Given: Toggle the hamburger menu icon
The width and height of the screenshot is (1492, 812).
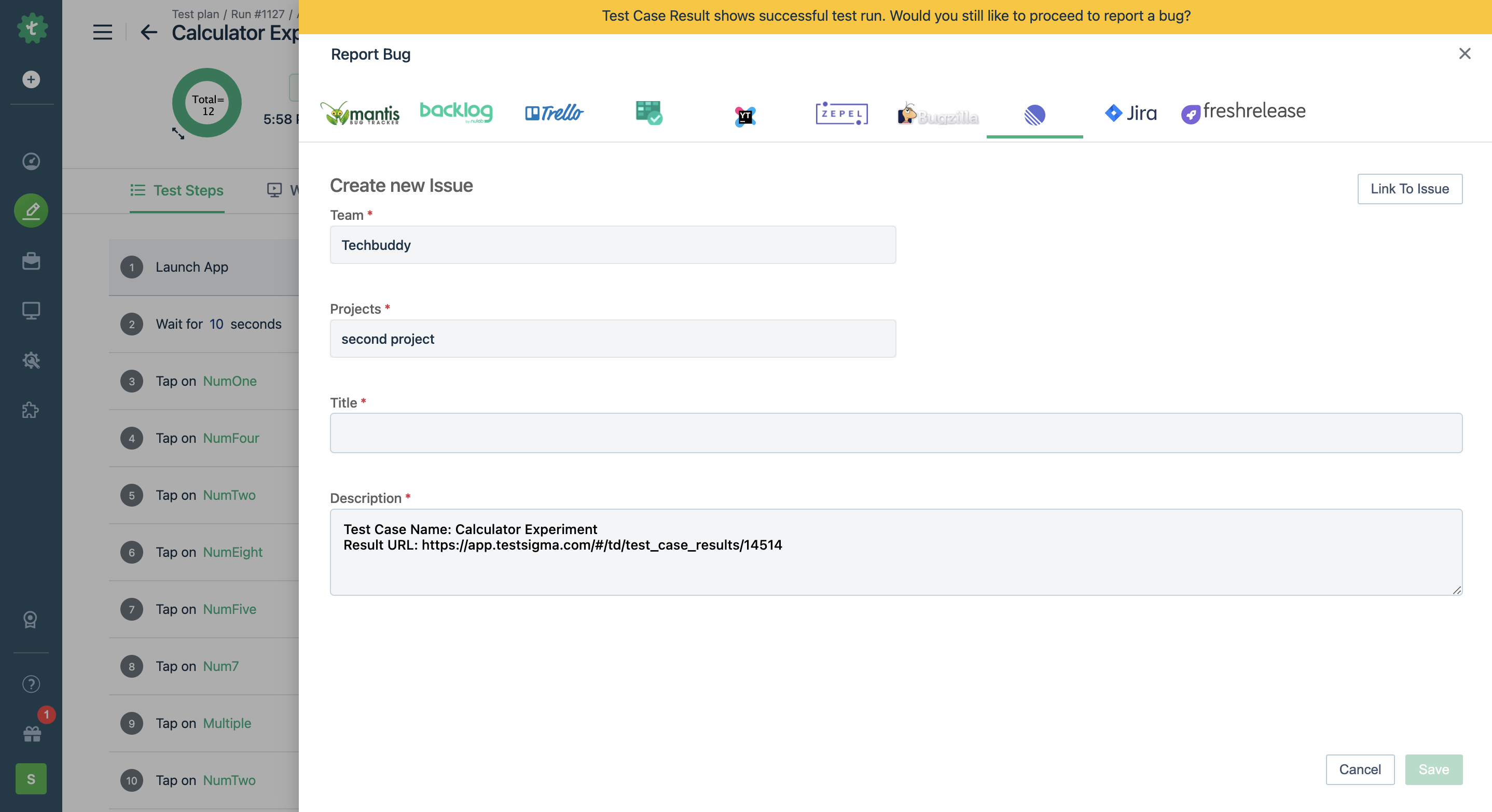Looking at the screenshot, I should [x=103, y=32].
